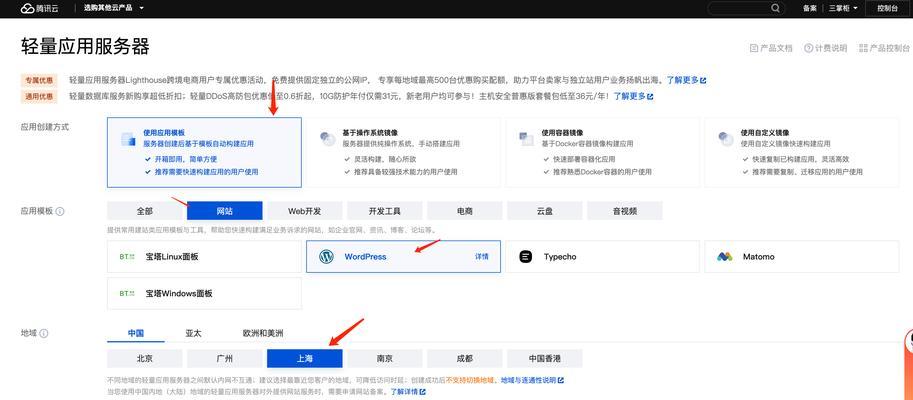This screenshot has height=400, width=913.
Task: Switch to 电商 template tab
Action: tap(465, 211)
